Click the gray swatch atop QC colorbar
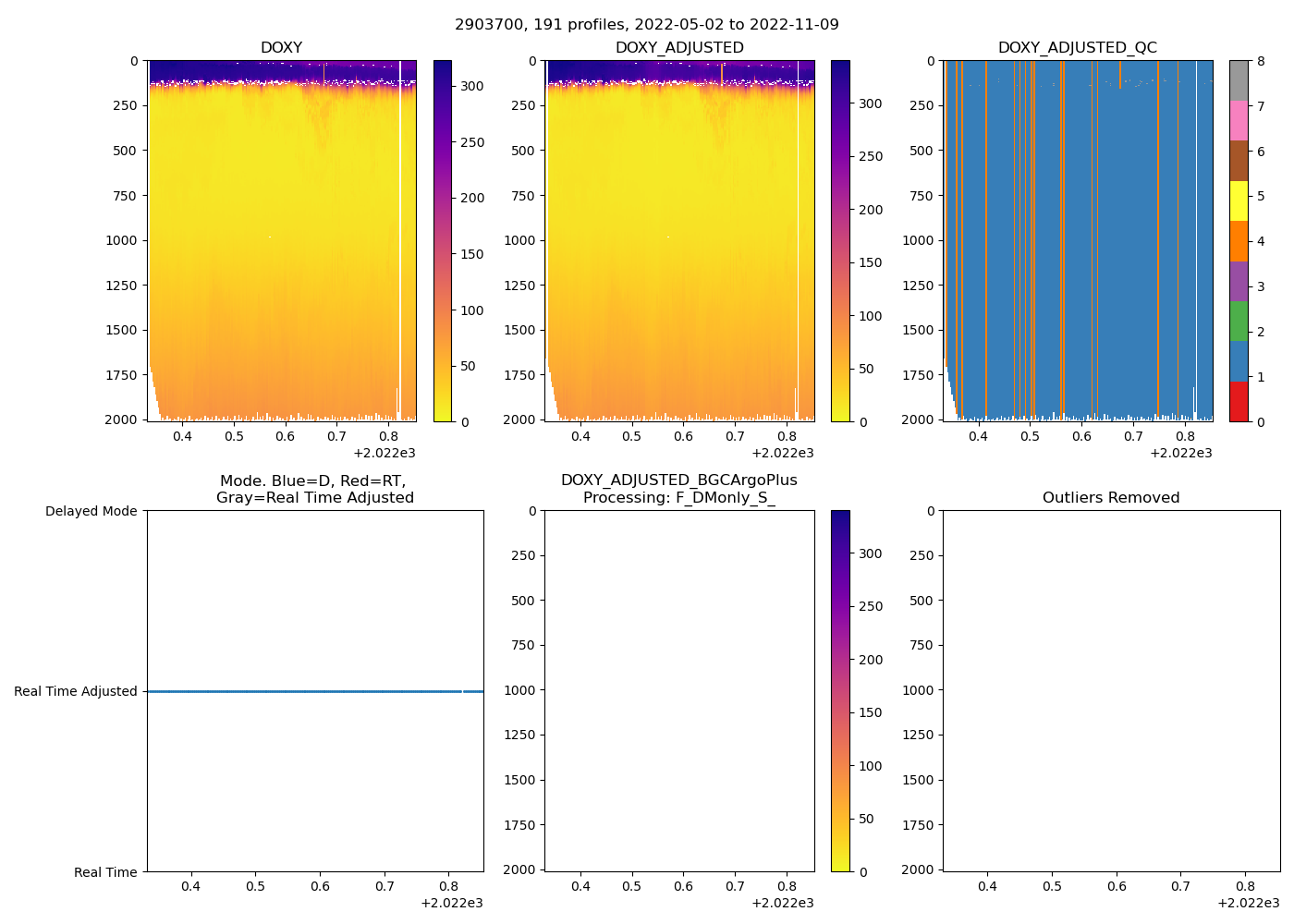The image size is (1294, 924). pyautogui.click(x=1239, y=80)
